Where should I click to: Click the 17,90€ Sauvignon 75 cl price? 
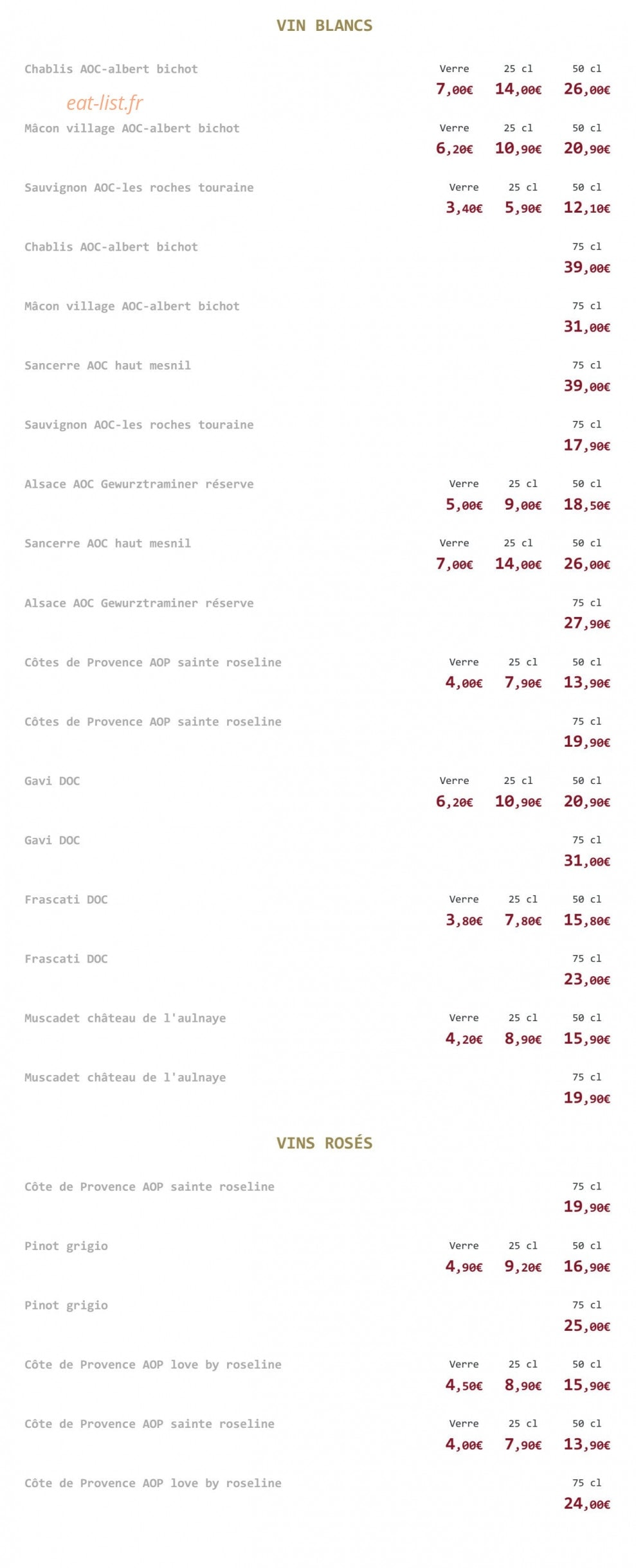coord(587,445)
